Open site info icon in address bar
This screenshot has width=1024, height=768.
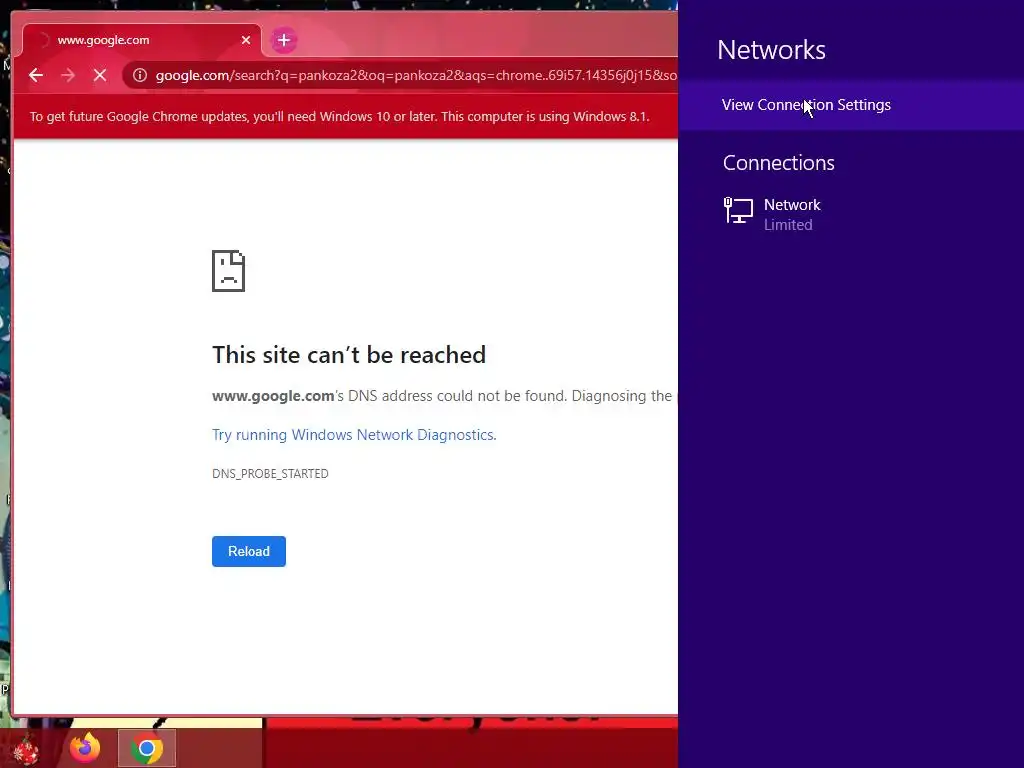(x=140, y=75)
